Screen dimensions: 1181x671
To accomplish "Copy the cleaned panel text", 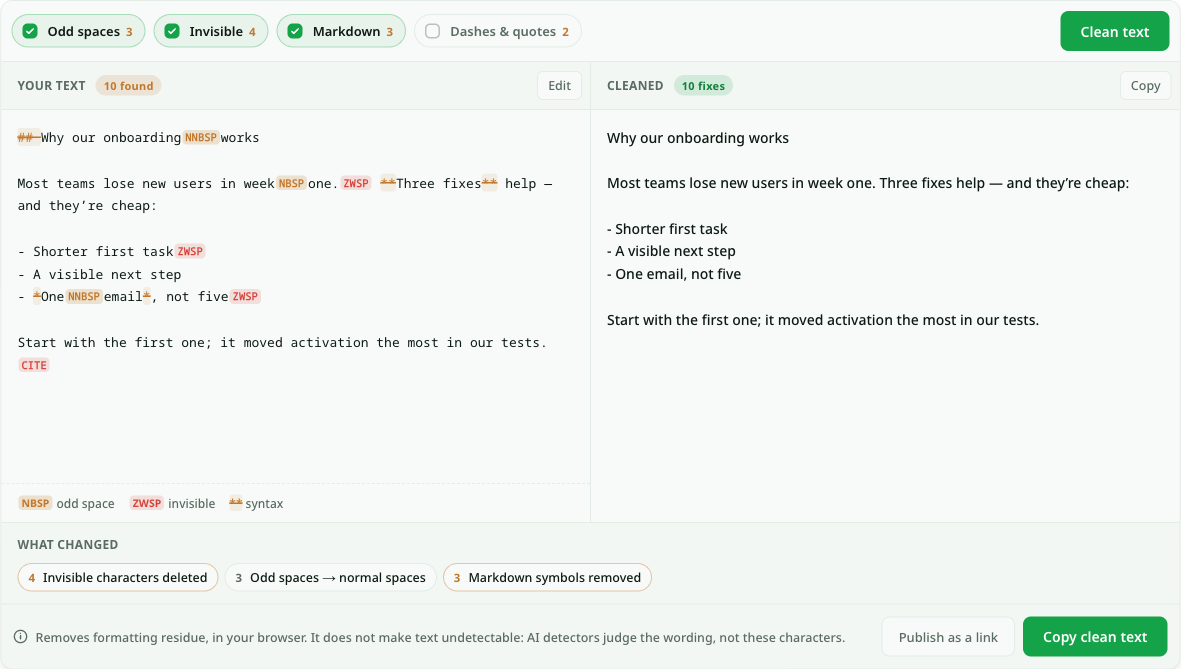I will click(x=1145, y=86).
